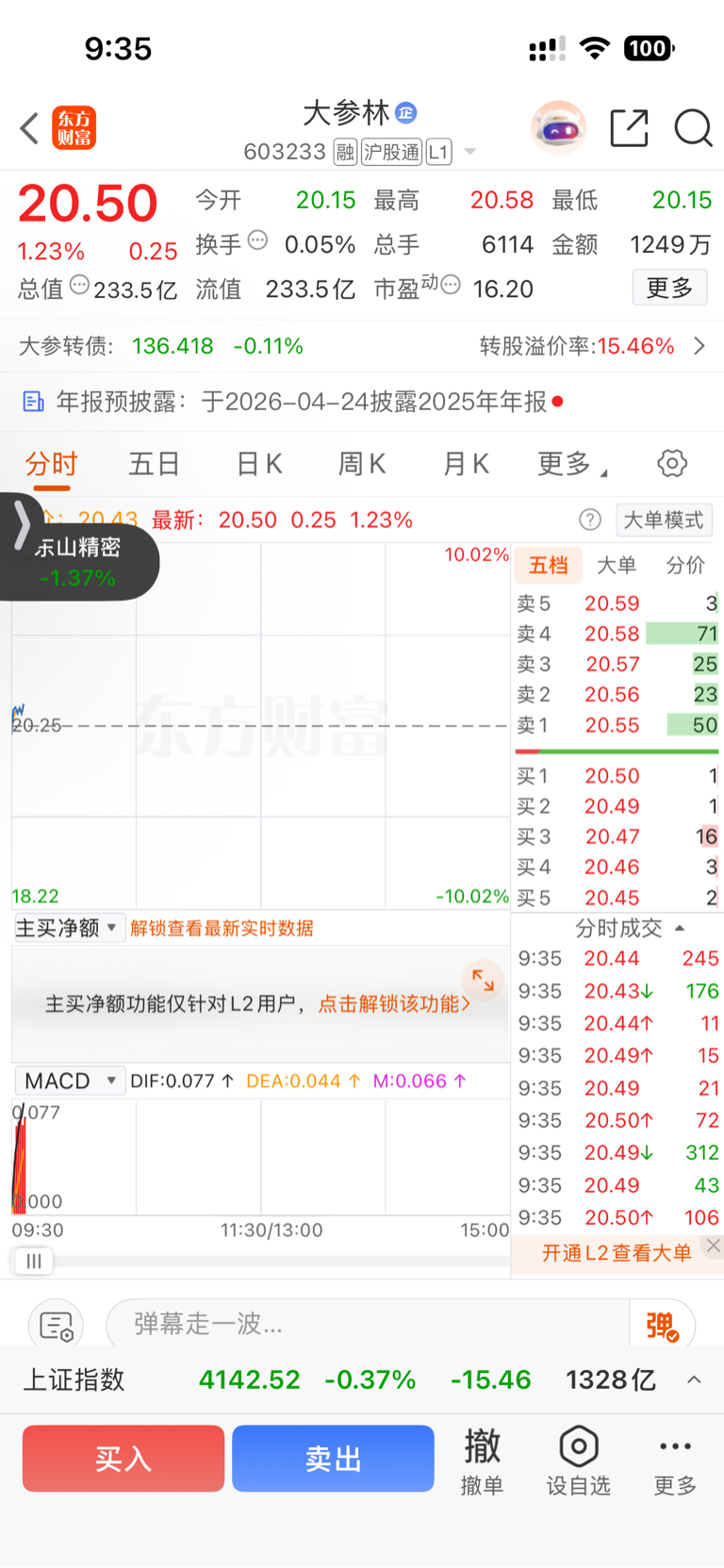Close the 开通L2 banner
The width and height of the screenshot is (724, 1568).
click(x=714, y=1246)
